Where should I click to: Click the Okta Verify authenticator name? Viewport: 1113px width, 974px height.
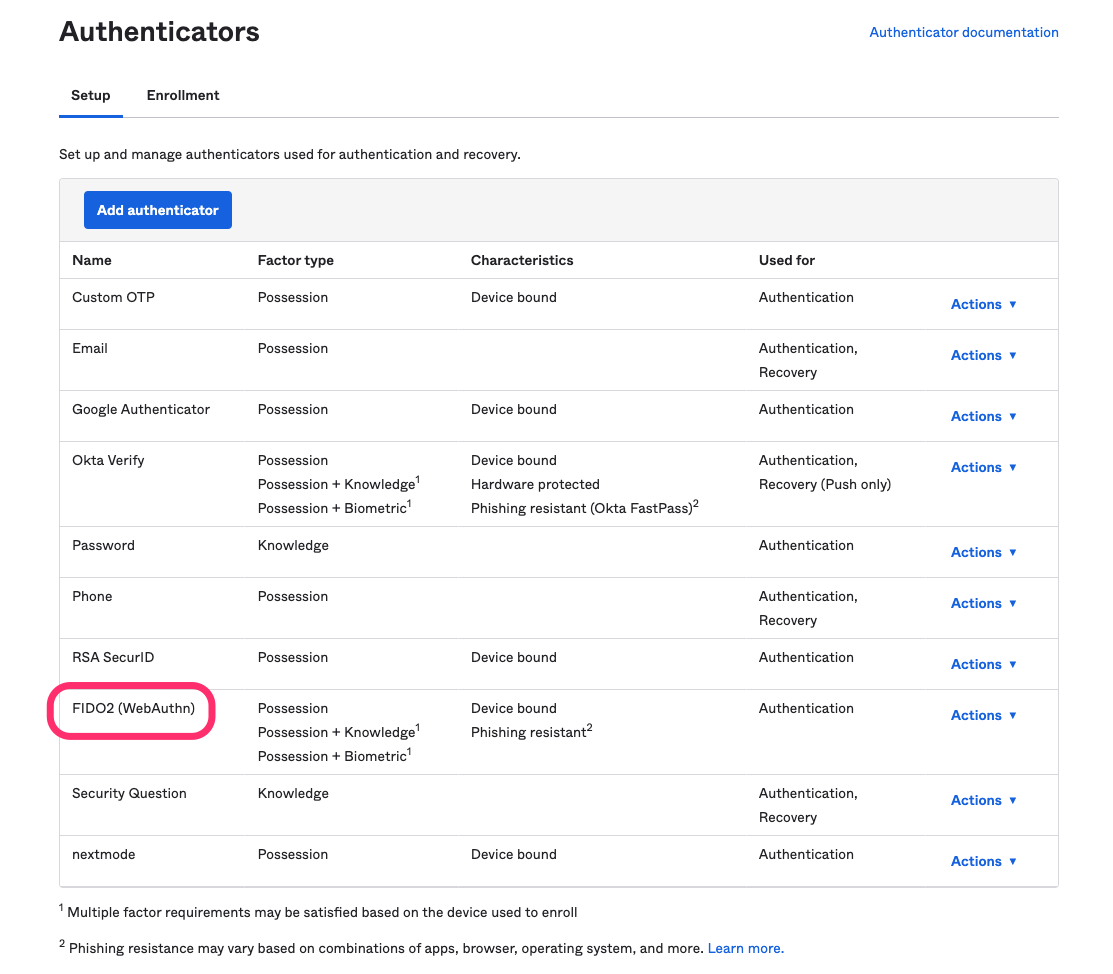(108, 460)
